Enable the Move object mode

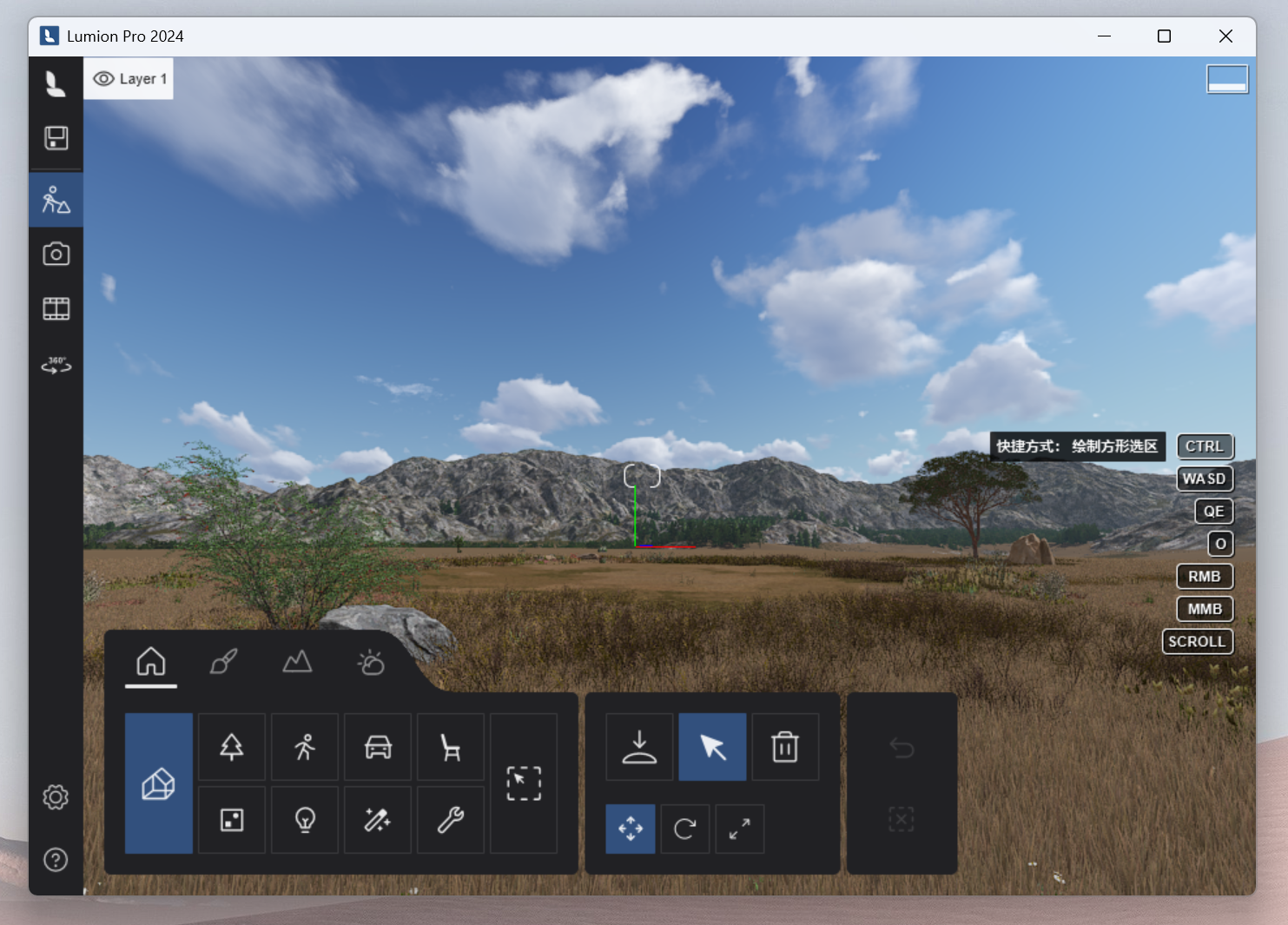[631, 829]
